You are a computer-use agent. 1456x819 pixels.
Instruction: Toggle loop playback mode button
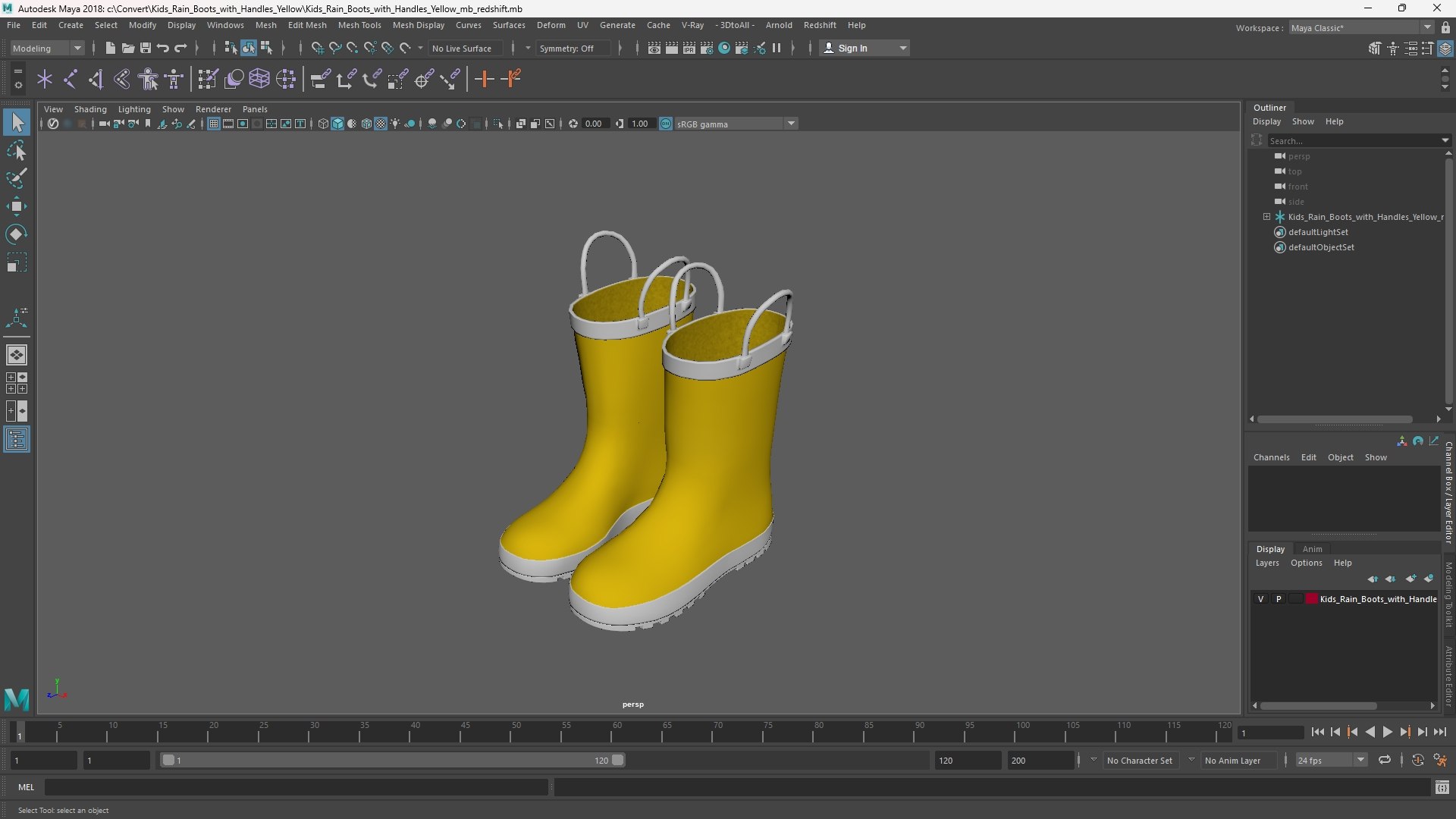[1385, 760]
